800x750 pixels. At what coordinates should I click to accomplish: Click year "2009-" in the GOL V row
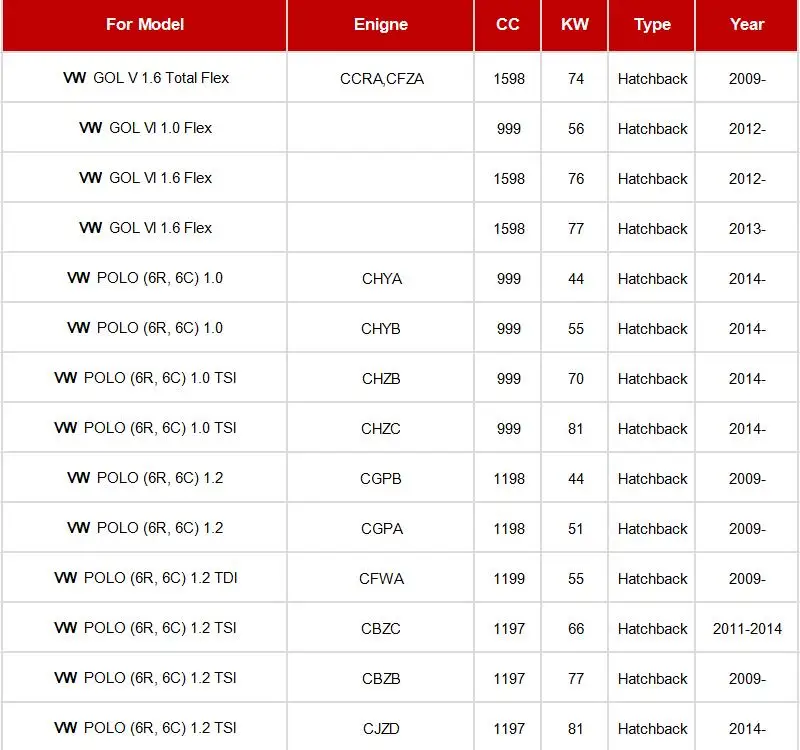click(x=747, y=79)
